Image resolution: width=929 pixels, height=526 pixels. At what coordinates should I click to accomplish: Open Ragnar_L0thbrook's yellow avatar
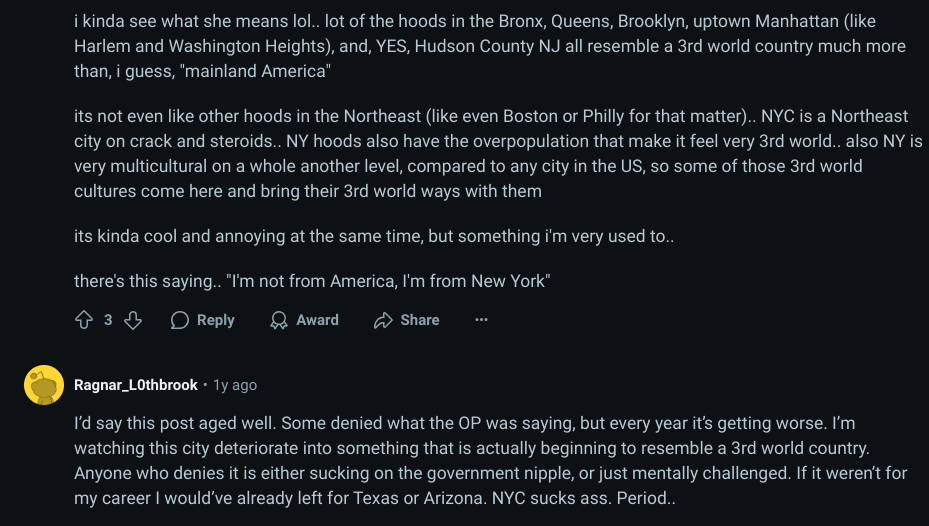point(44,385)
